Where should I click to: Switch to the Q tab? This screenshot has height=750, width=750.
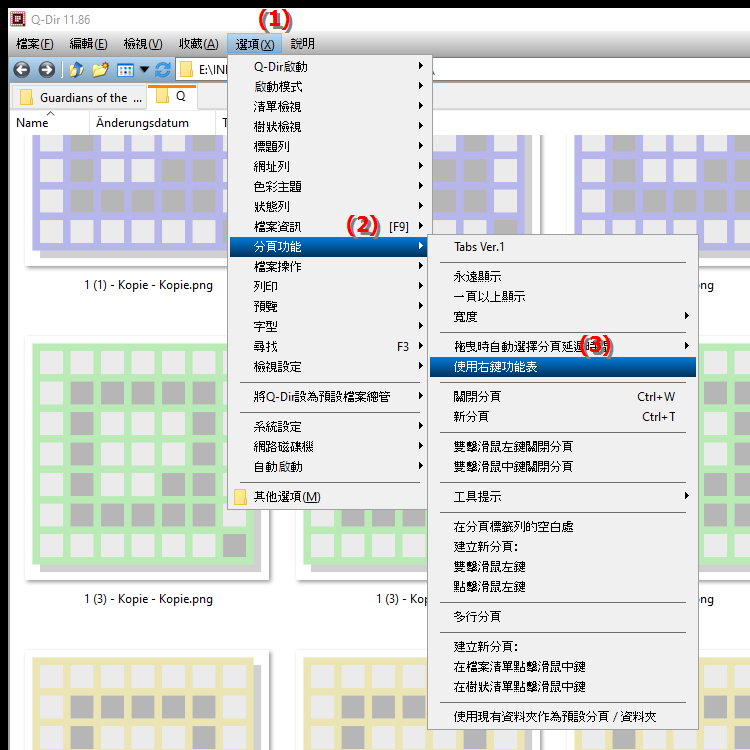point(172,97)
